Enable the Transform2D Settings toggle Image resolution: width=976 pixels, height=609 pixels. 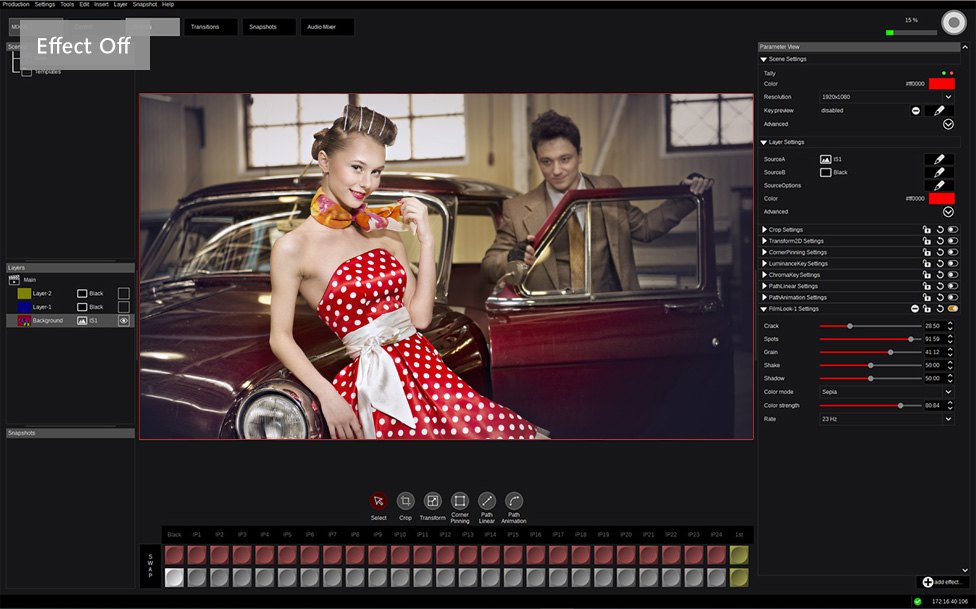point(953,241)
